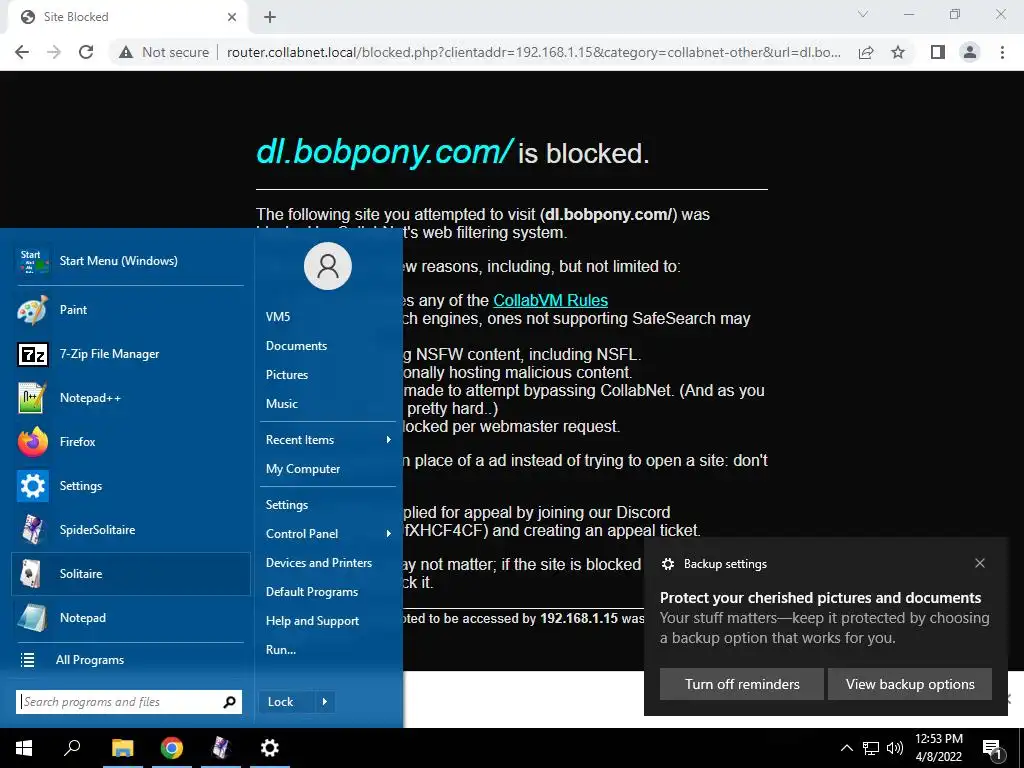Open Chrome profile avatar menu
The width and height of the screenshot is (1024, 768).
970,52
